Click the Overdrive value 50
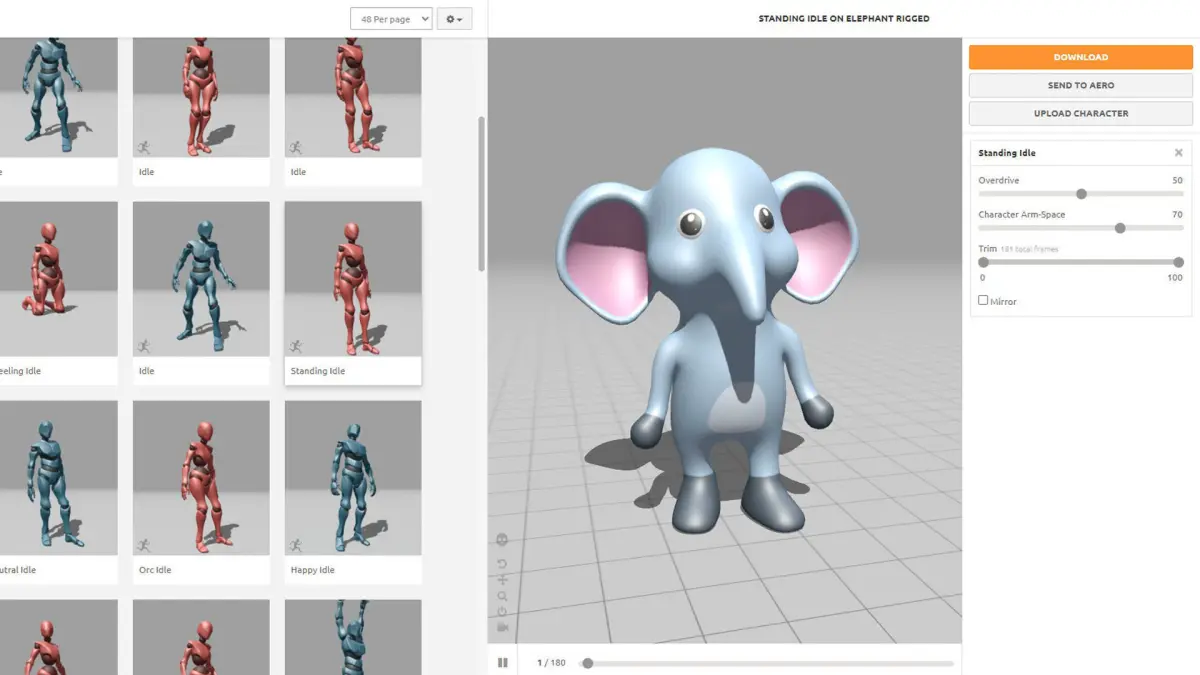Screen dimensions: 1200x675 pyautogui.click(x=1177, y=180)
